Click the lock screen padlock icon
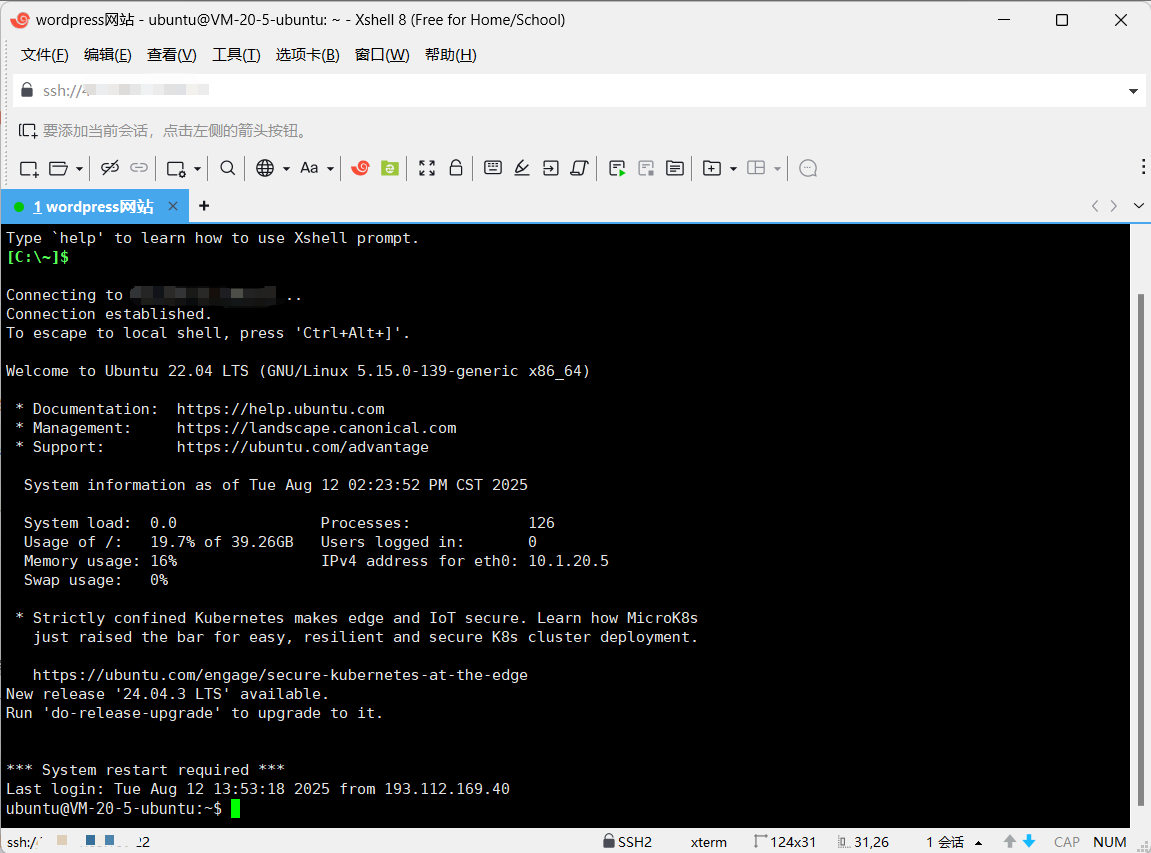Viewport: 1151px width, 853px height. click(456, 168)
